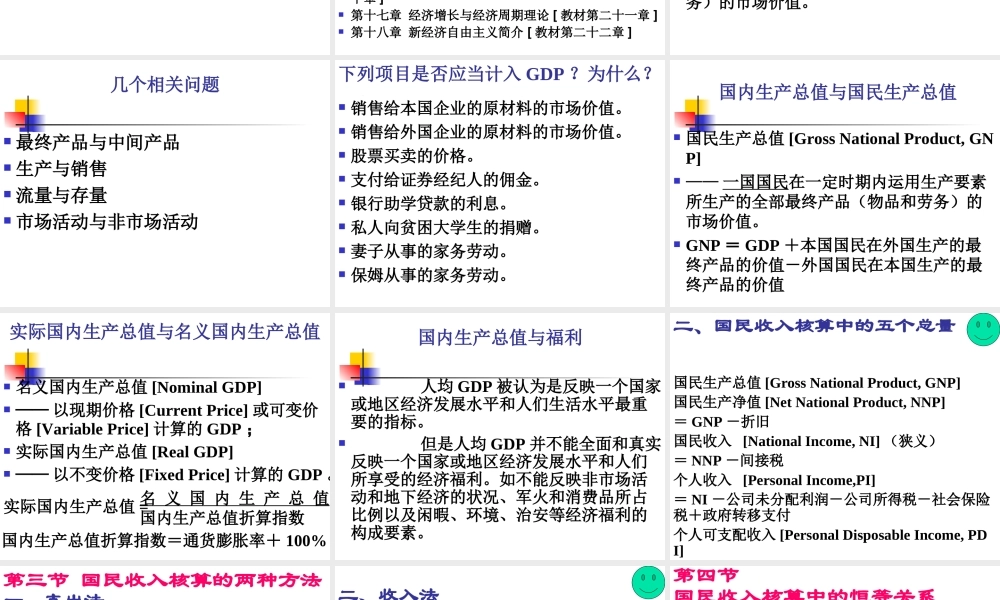1000x600 pixels.
Task: Click the bullet square before 妻子从事的家务劳动
Action: click(x=343, y=251)
